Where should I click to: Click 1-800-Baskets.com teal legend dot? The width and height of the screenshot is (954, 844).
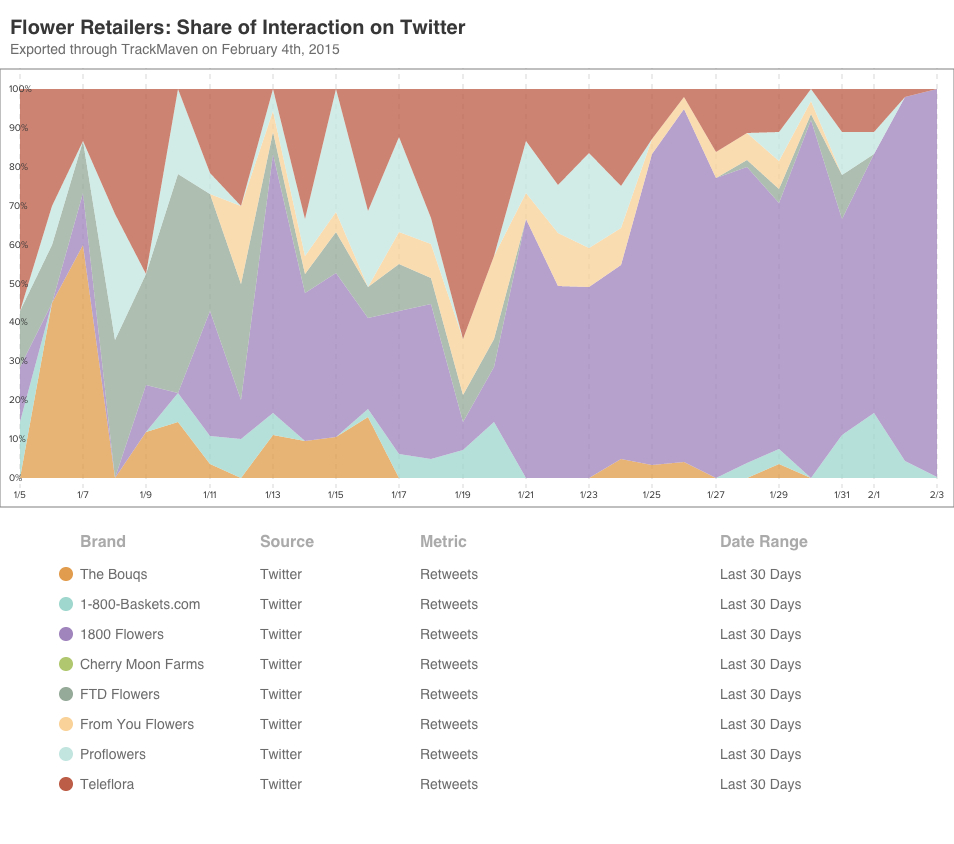pyautogui.click(x=66, y=604)
